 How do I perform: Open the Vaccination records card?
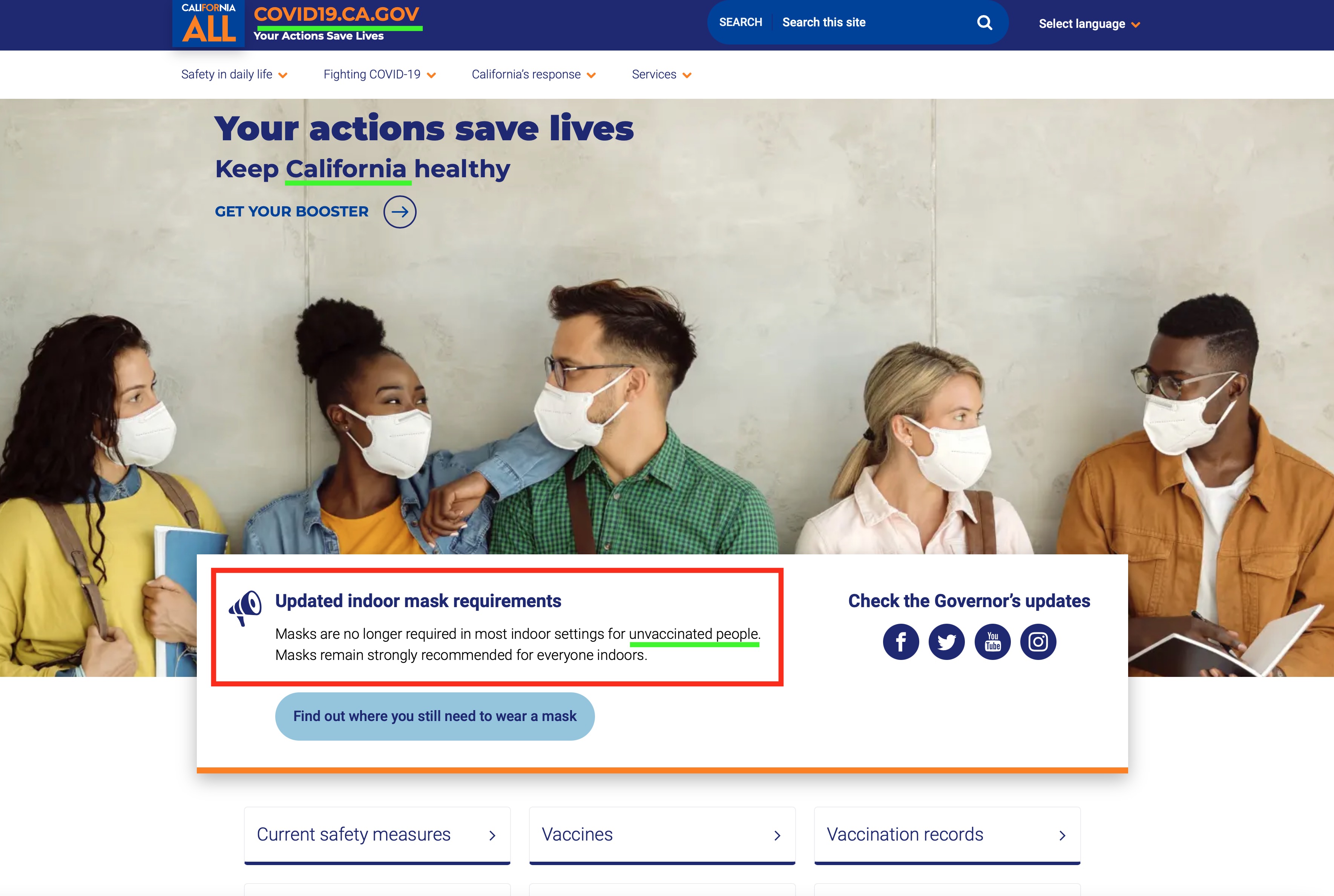(x=947, y=835)
